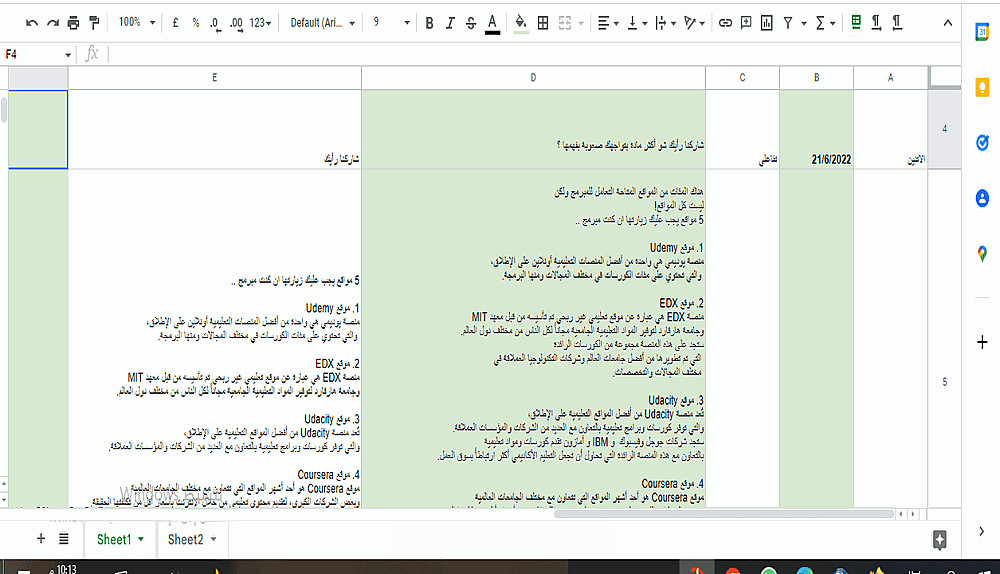Image resolution: width=1000 pixels, height=574 pixels.
Task: Select column C header
Action: (x=742, y=78)
